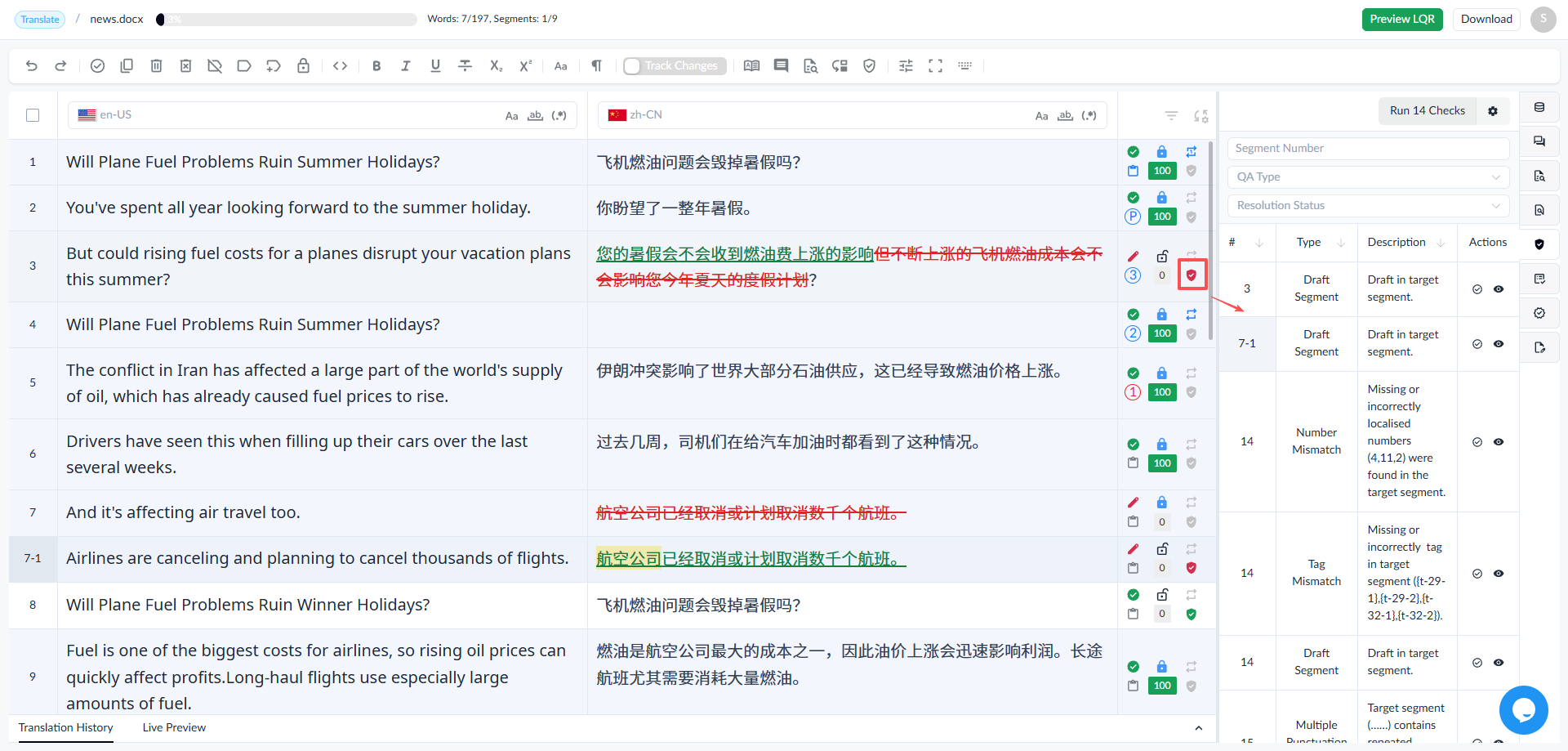
Task: Apply underline formatting
Action: click(x=435, y=66)
